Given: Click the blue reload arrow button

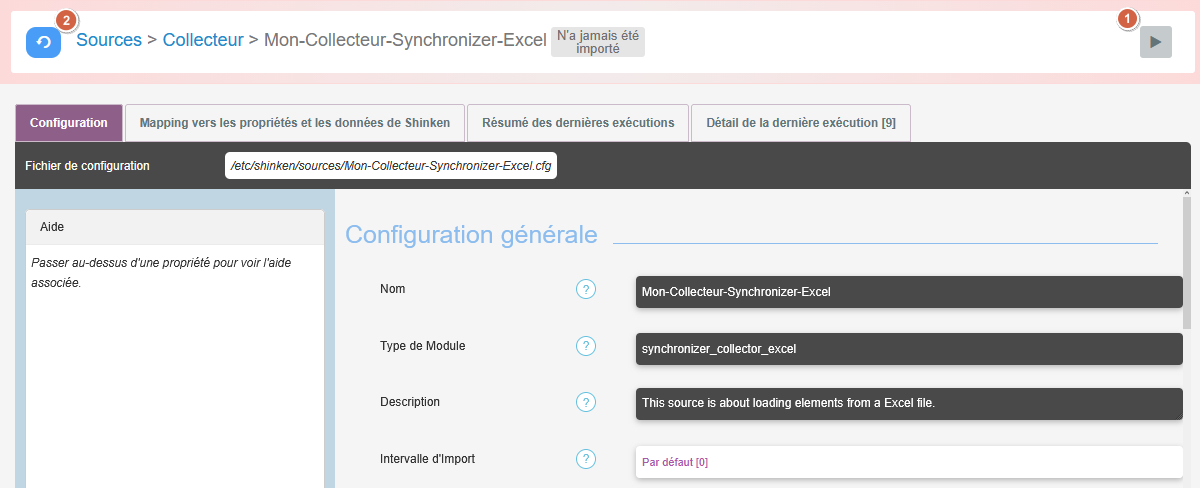Looking at the screenshot, I should [x=43, y=42].
